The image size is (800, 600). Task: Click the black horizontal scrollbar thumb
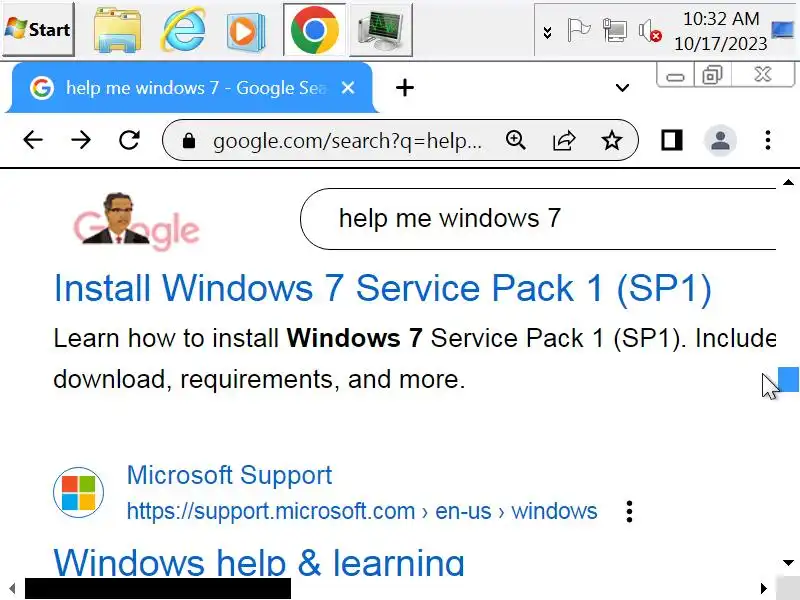pyautogui.click(x=158, y=588)
